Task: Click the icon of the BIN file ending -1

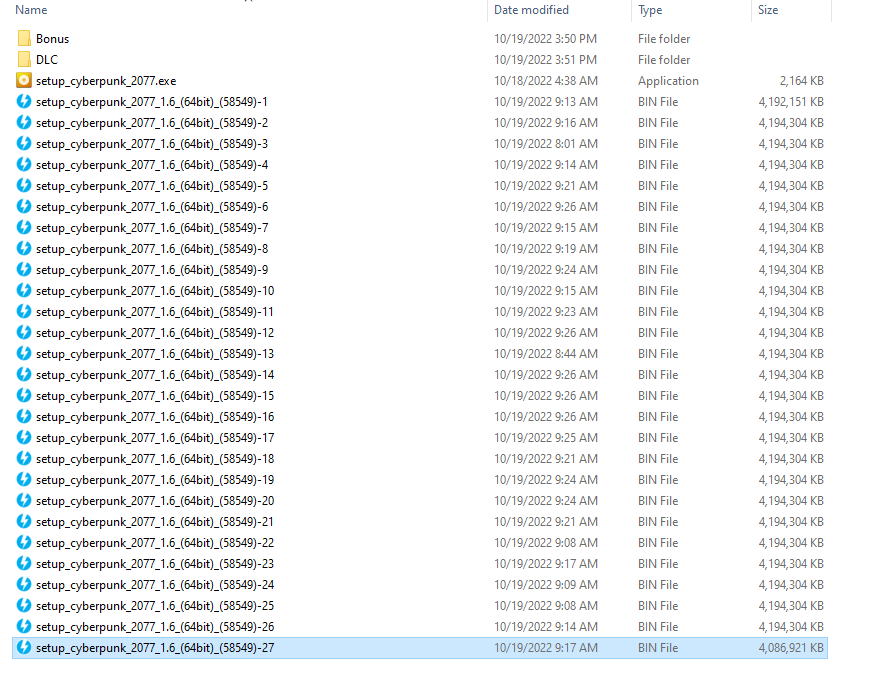Action: tap(24, 101)
